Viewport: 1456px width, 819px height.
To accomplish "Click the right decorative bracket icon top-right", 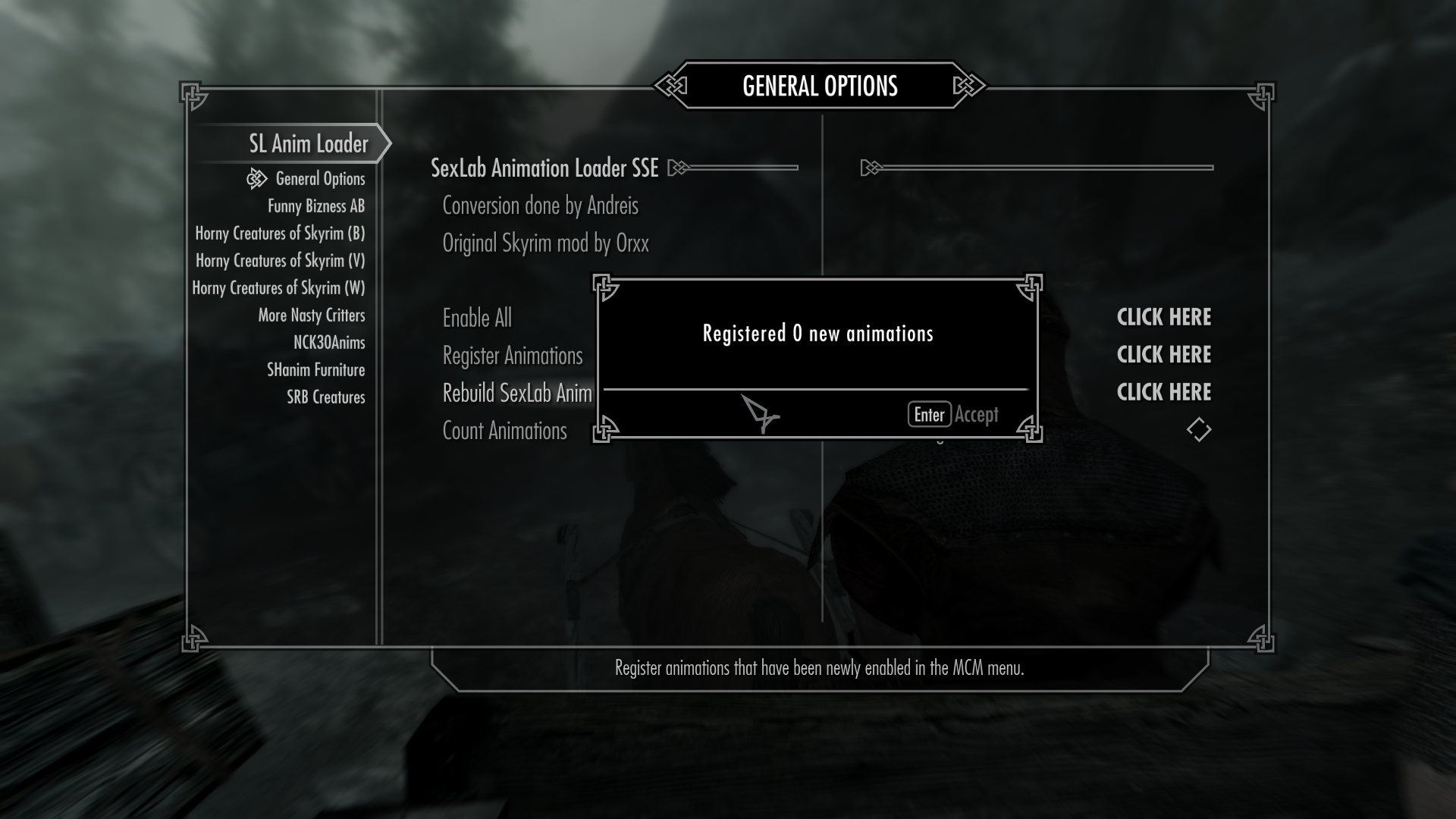I will click(x=1257, y=92).
